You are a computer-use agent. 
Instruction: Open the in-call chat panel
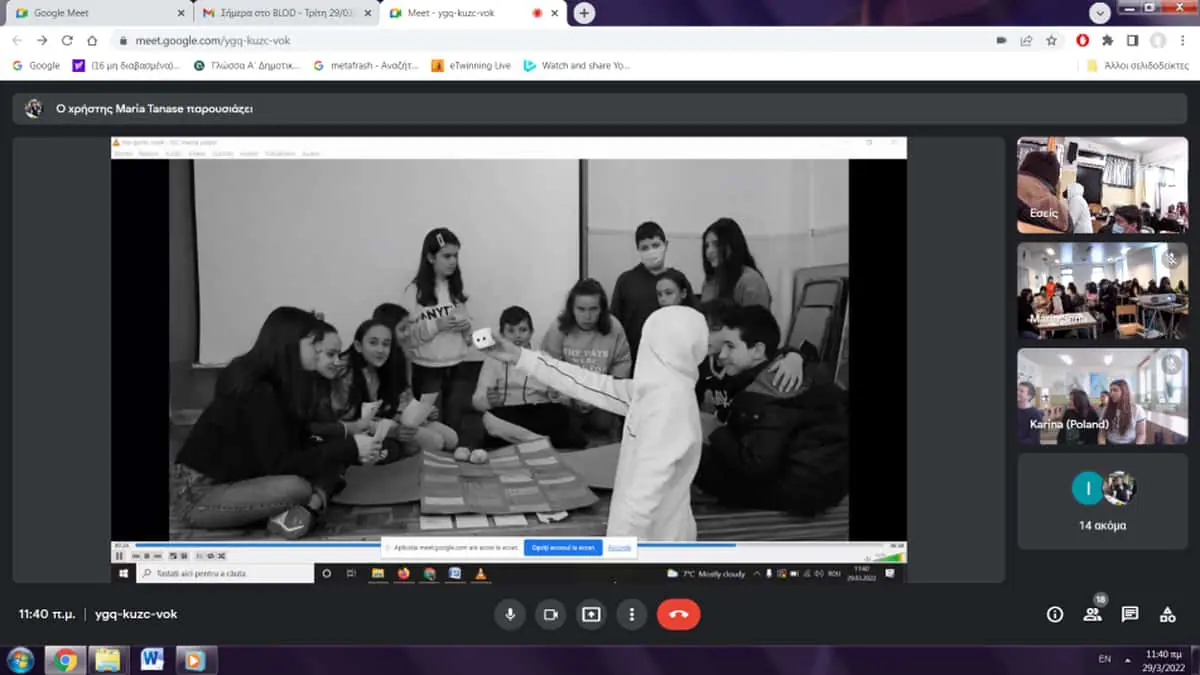point(1130,615)
